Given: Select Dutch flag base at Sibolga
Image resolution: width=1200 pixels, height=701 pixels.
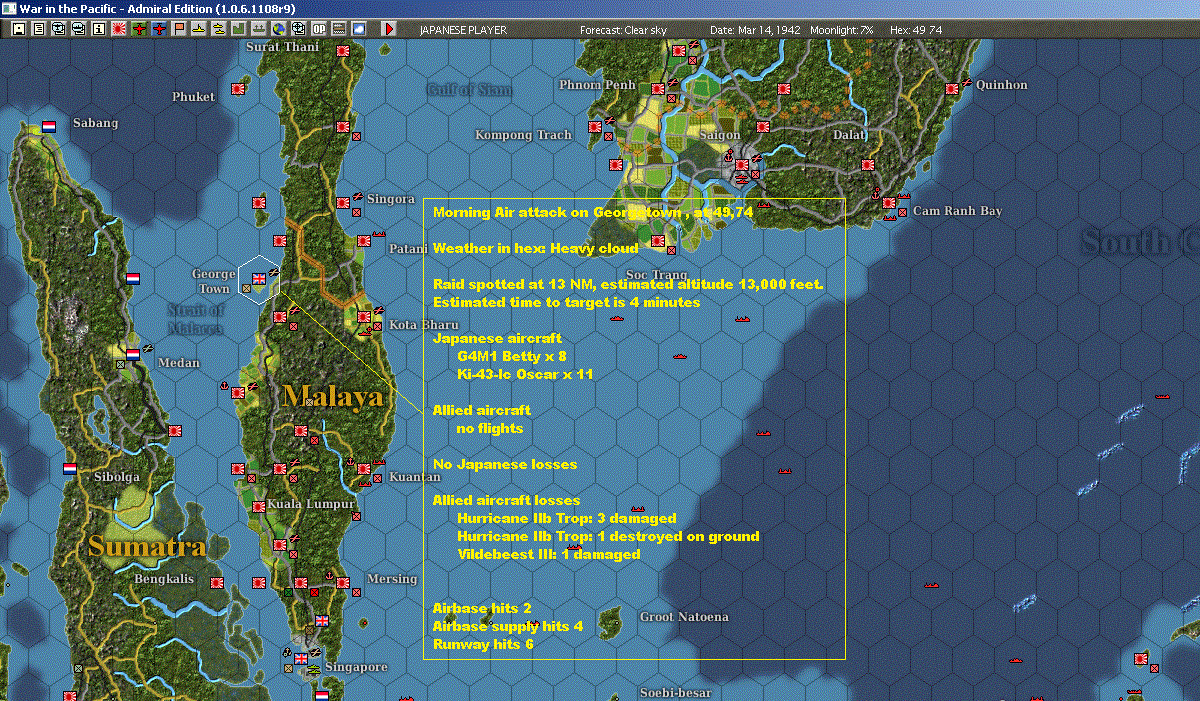Looking at the screenshot, I should (x=70, y=467).
